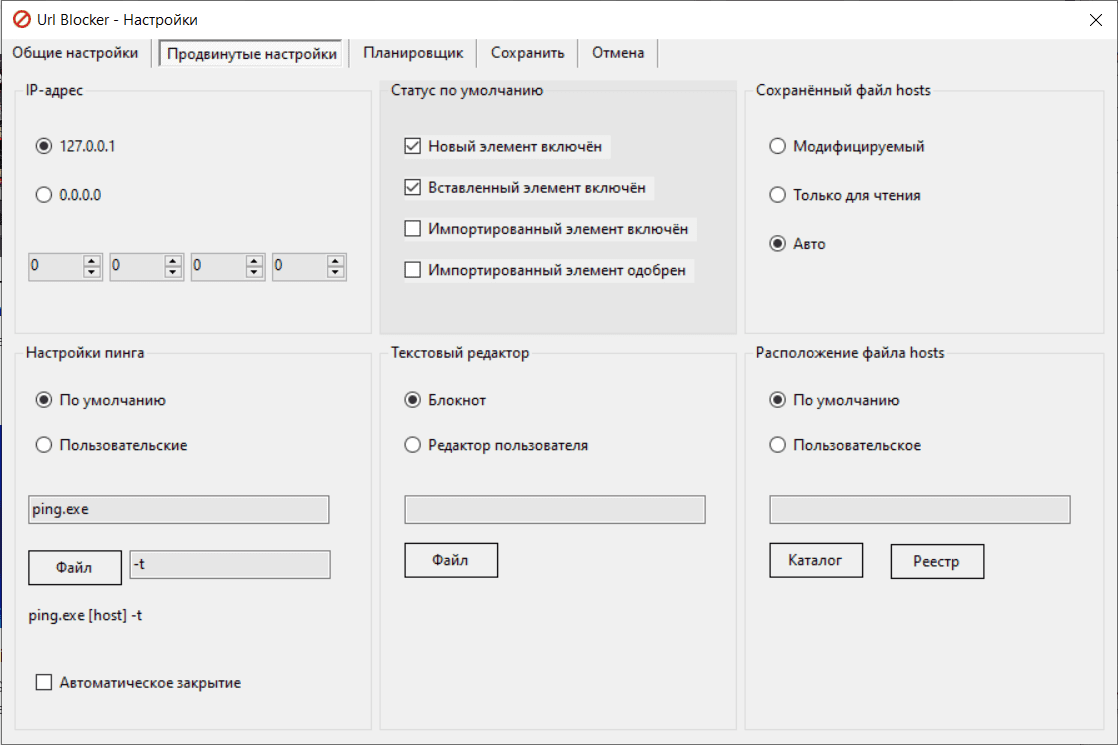Increase the first IP octet spinner

point(93,261)
